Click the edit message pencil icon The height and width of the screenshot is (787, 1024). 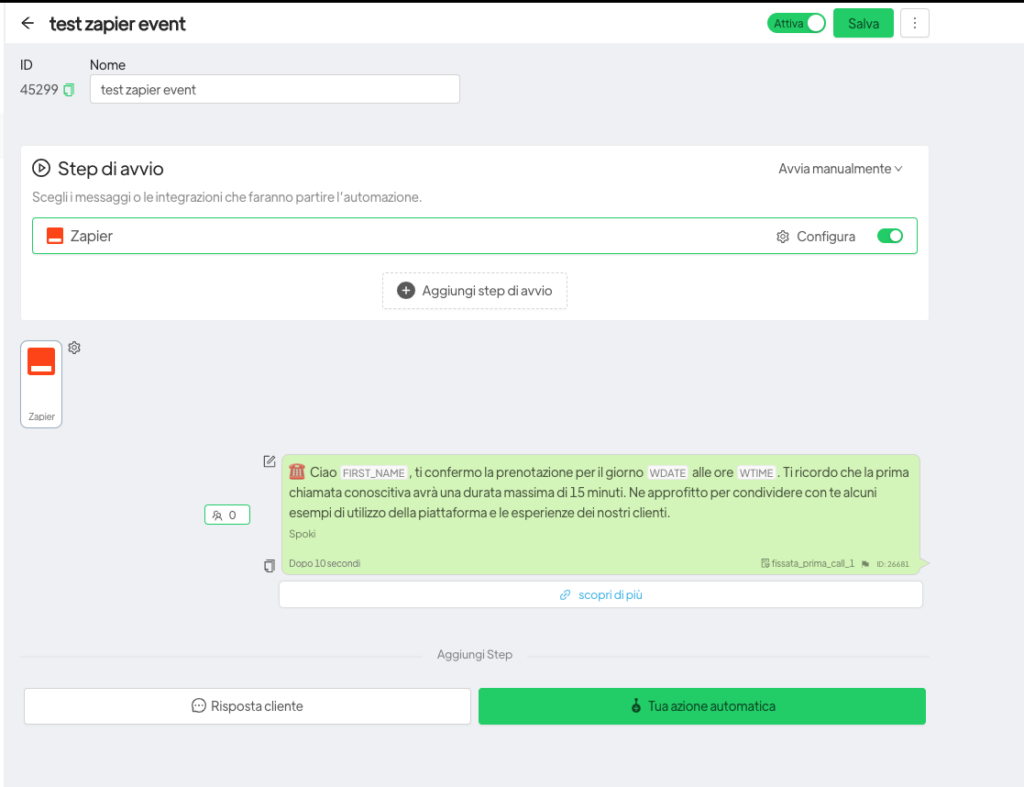coord(269,461)
